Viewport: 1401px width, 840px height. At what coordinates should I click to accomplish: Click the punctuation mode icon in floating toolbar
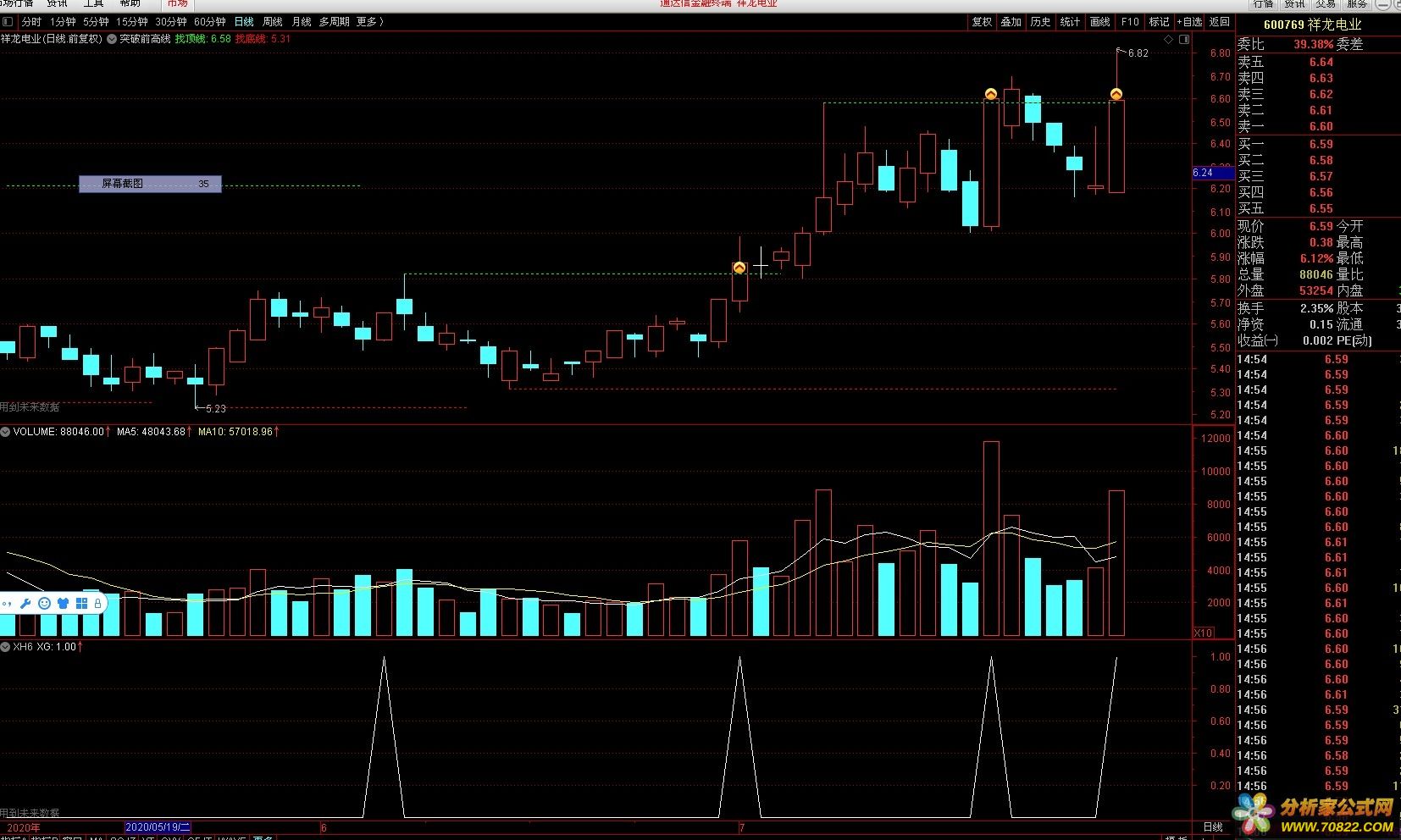(7, 605)
